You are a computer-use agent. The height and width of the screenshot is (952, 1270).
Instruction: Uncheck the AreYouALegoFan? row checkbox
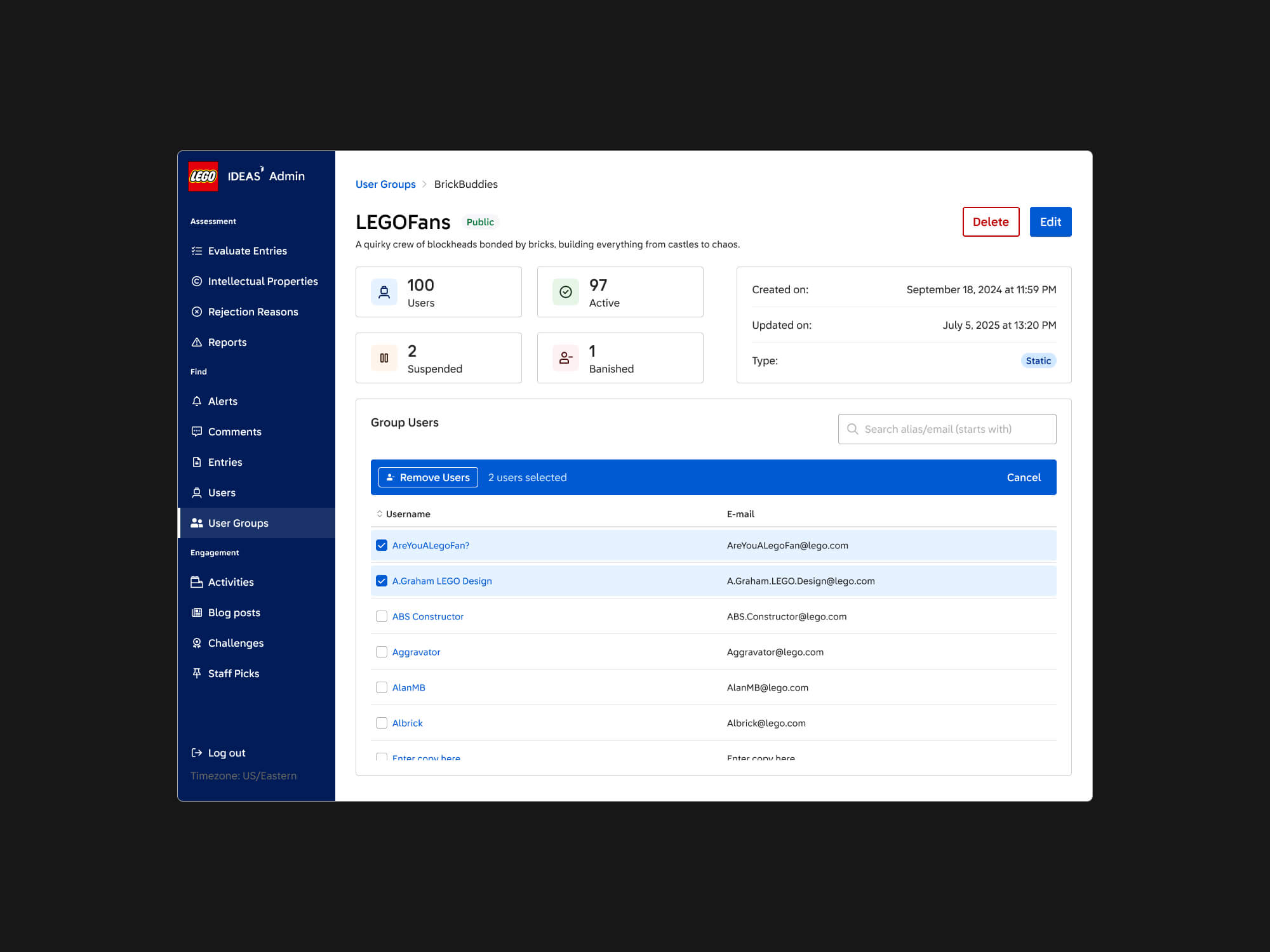point(382,545)
